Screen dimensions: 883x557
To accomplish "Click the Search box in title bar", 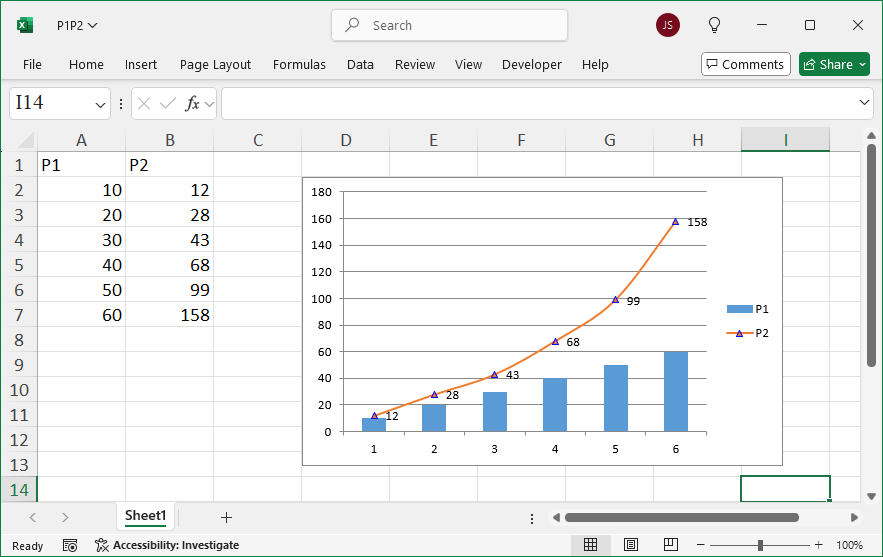I will (x=449, y=25).
